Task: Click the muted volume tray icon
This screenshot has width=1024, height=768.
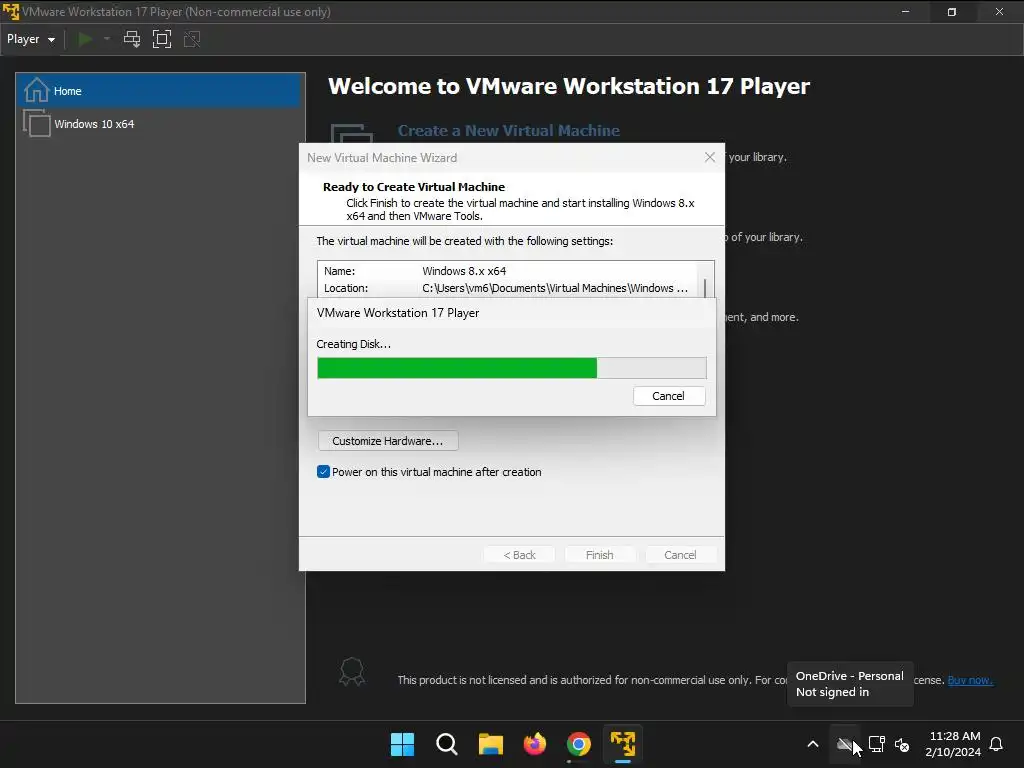Action: point(902,744)
